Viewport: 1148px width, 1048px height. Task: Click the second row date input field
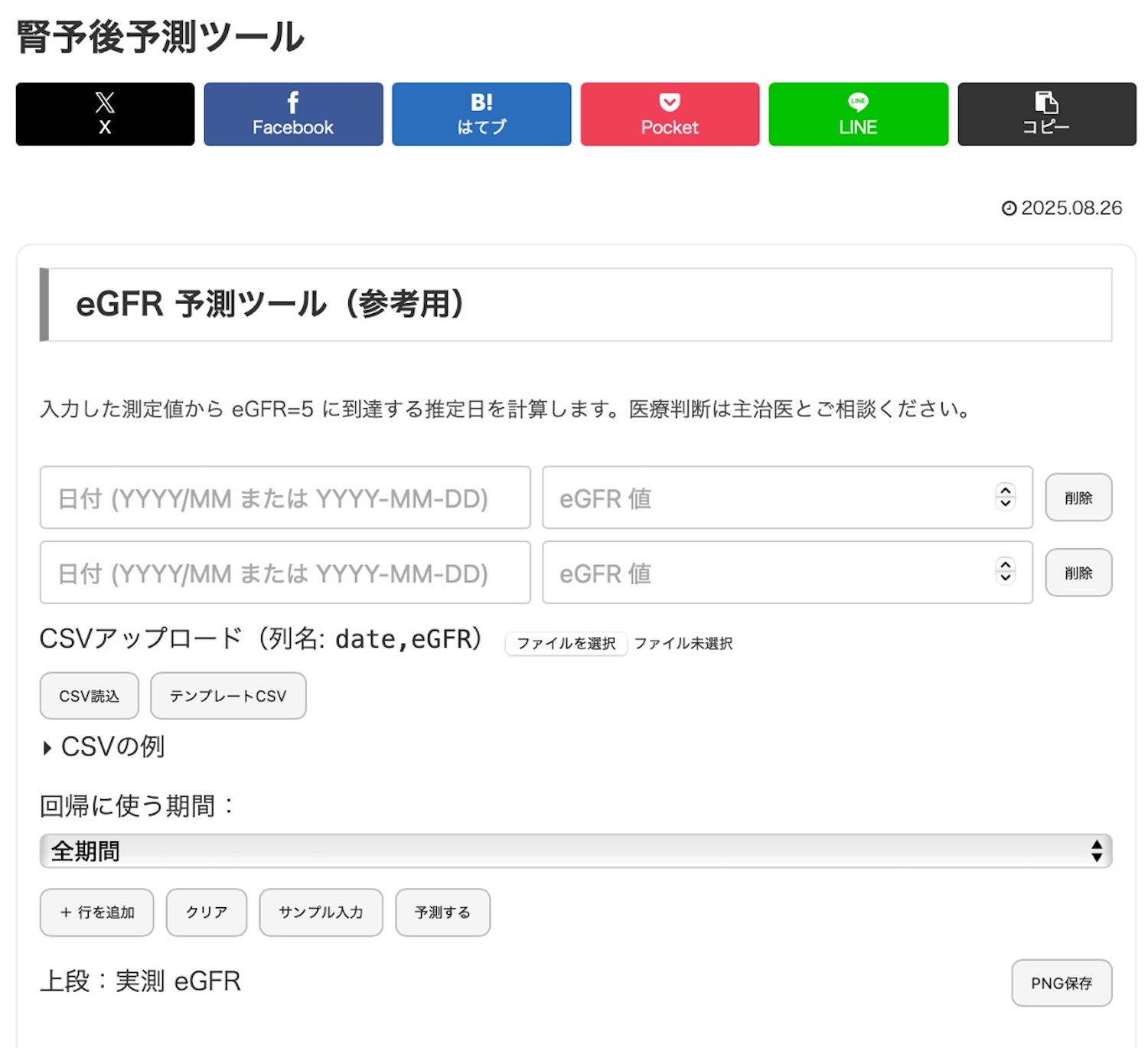click(x=285, y=573)
